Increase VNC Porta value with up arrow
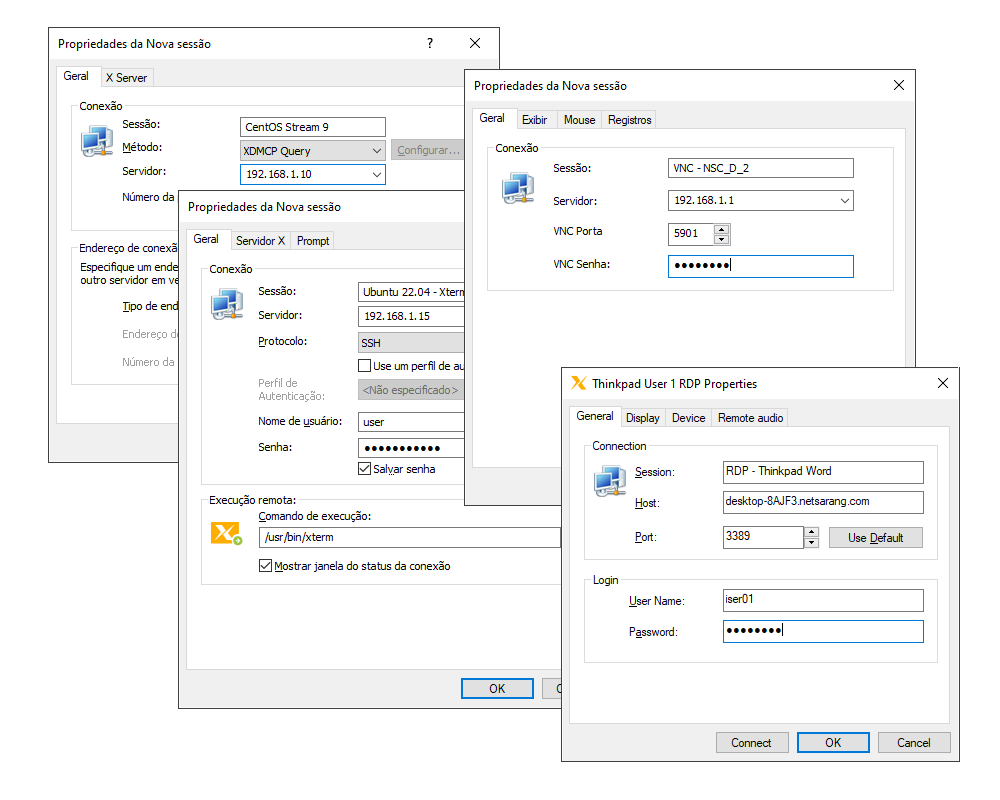 (x=721, y=229)
